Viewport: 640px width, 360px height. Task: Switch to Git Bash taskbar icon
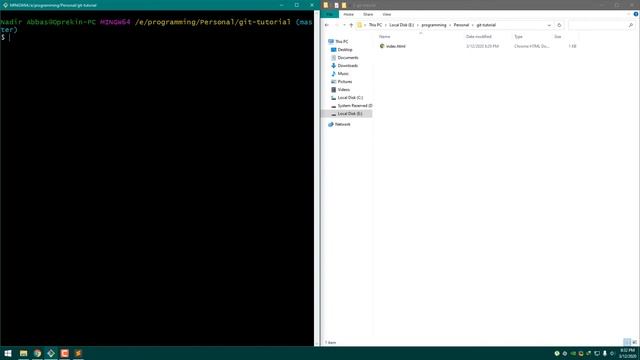(x=51, y=353)
